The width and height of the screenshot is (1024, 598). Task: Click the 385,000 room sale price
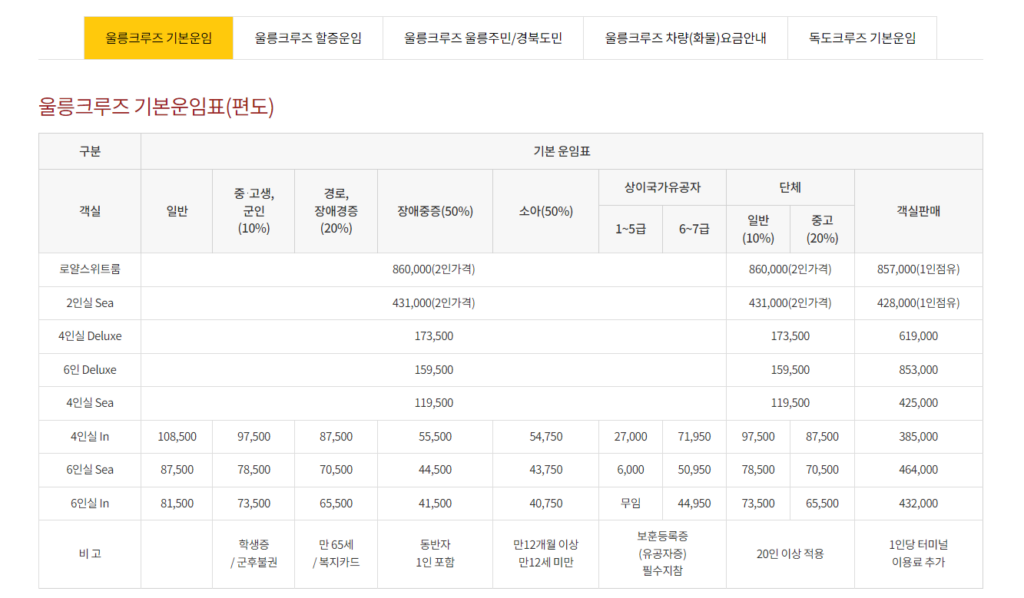[918, 437]
